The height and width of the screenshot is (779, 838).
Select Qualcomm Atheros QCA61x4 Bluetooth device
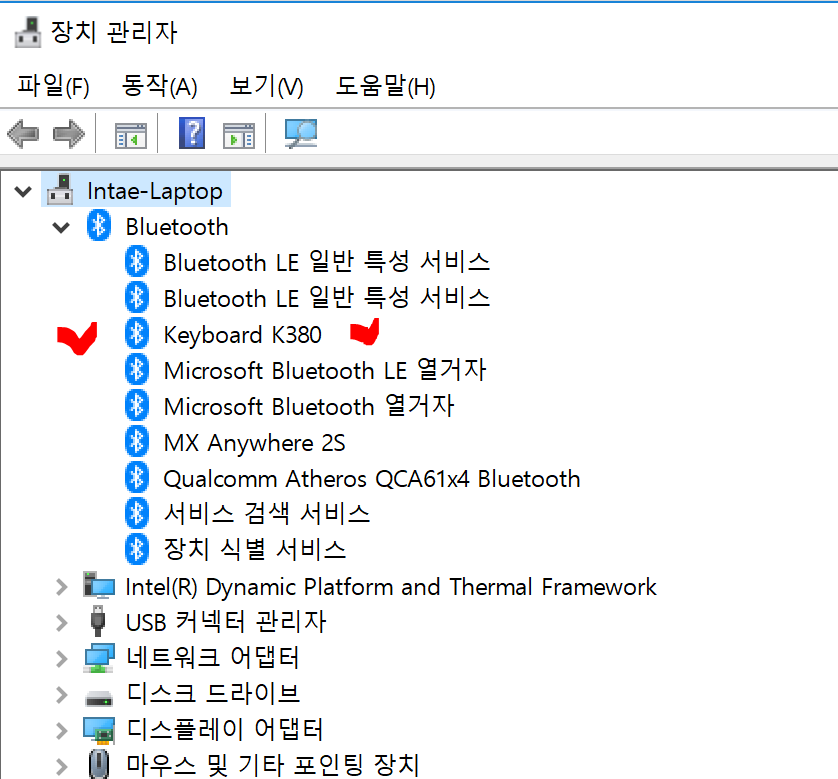(x=372, y=478)
